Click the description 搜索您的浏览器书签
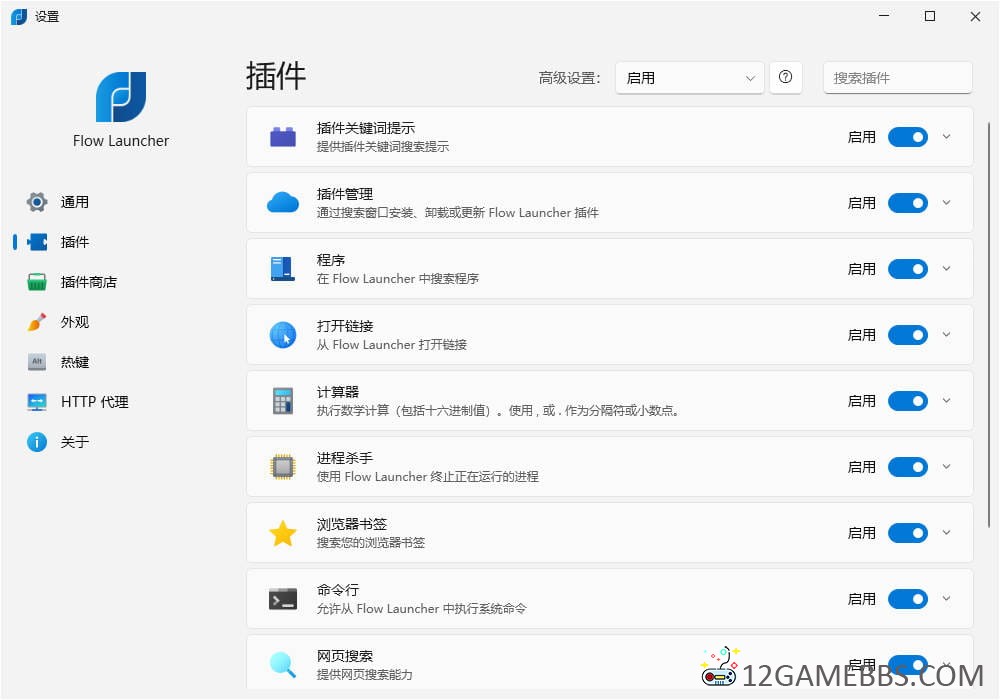This screenshot has width=1000, height=700. 371,543
